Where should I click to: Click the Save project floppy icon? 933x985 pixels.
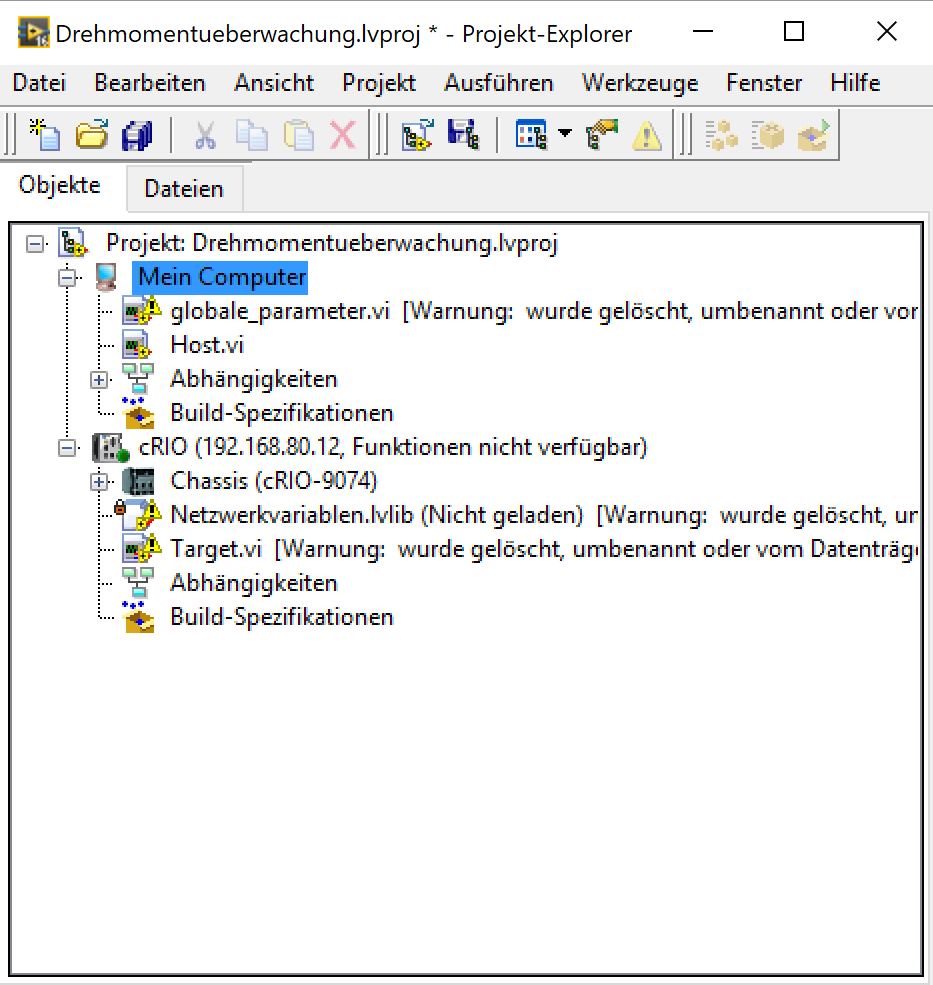(464, 134)
